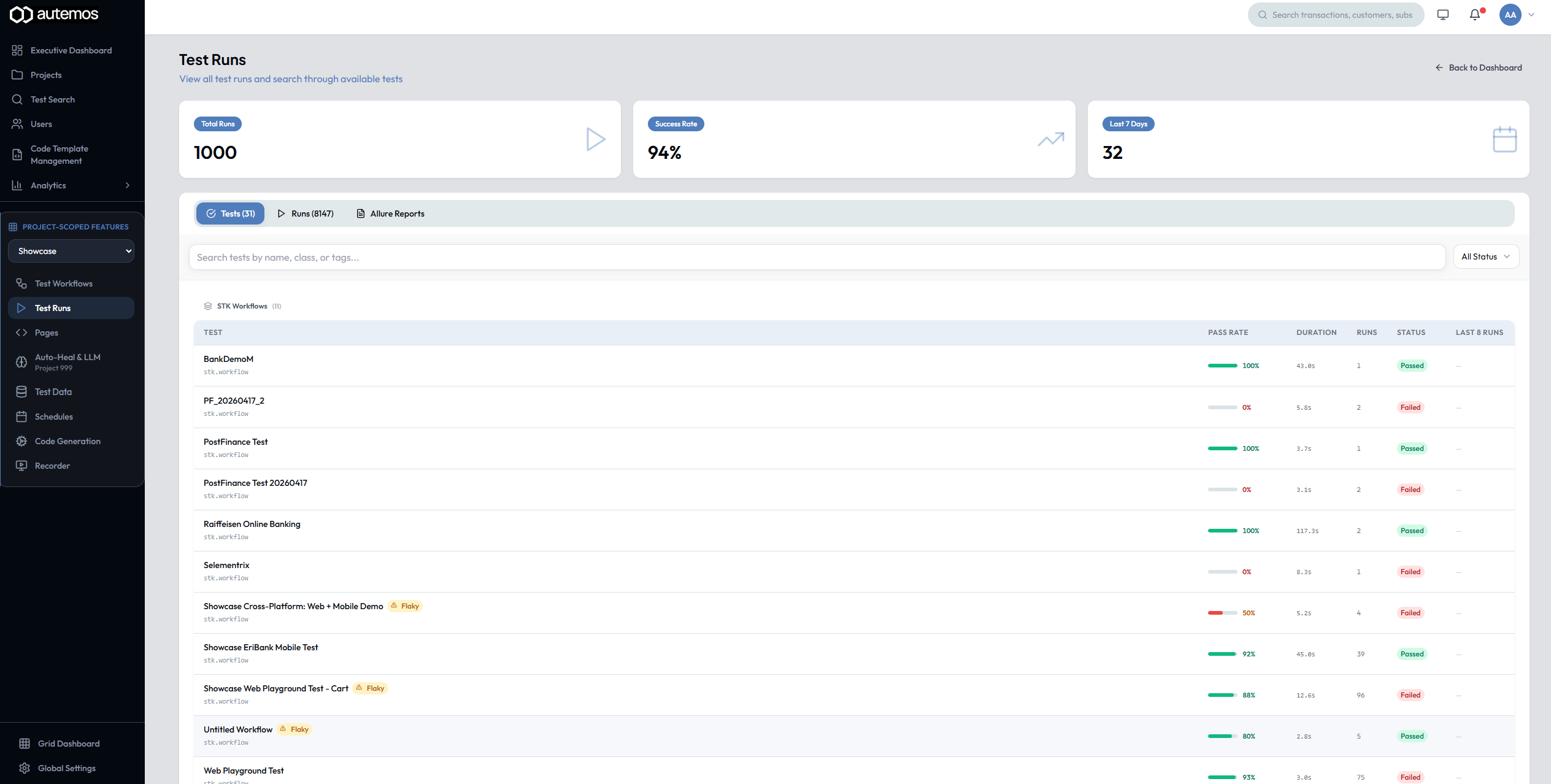Click the STK Workflows layers icon
The image size is (1551, 784).
click(208, 306)
